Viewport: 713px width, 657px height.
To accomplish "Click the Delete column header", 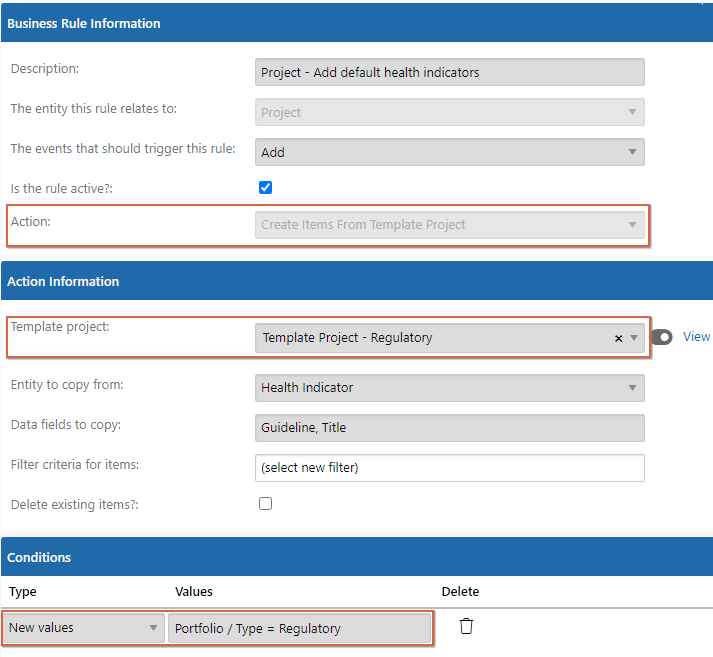I will 460,592.
